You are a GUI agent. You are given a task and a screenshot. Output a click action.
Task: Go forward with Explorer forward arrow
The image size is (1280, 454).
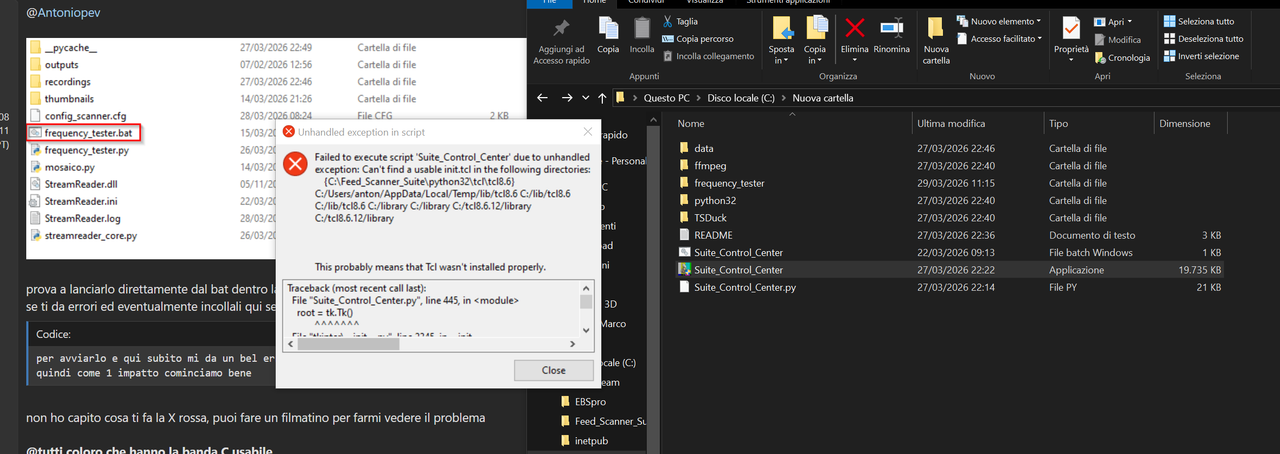tap(567, 98)
